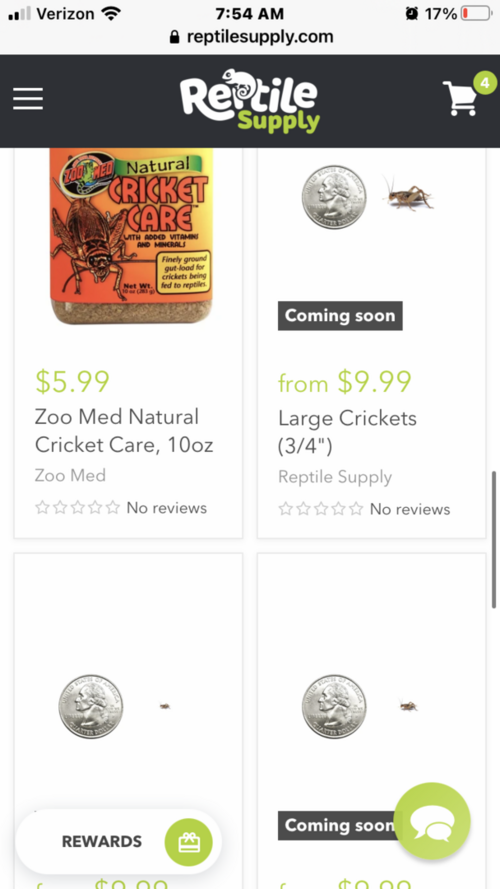The width and height of the screenshot is (500, 889).
Task: Open the live chat bubble
Action: [432, 821]
